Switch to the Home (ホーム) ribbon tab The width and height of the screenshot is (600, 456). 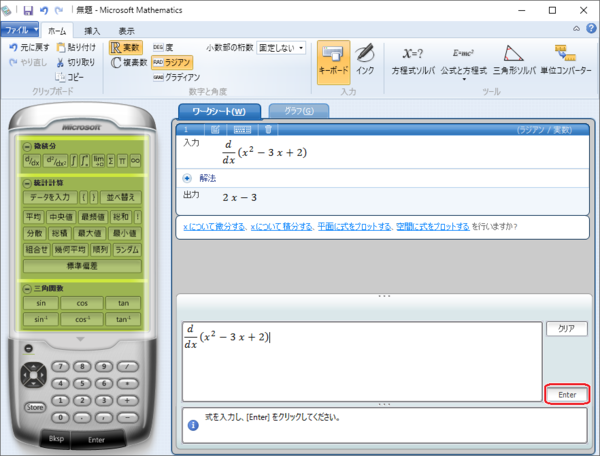pos(57,31)
